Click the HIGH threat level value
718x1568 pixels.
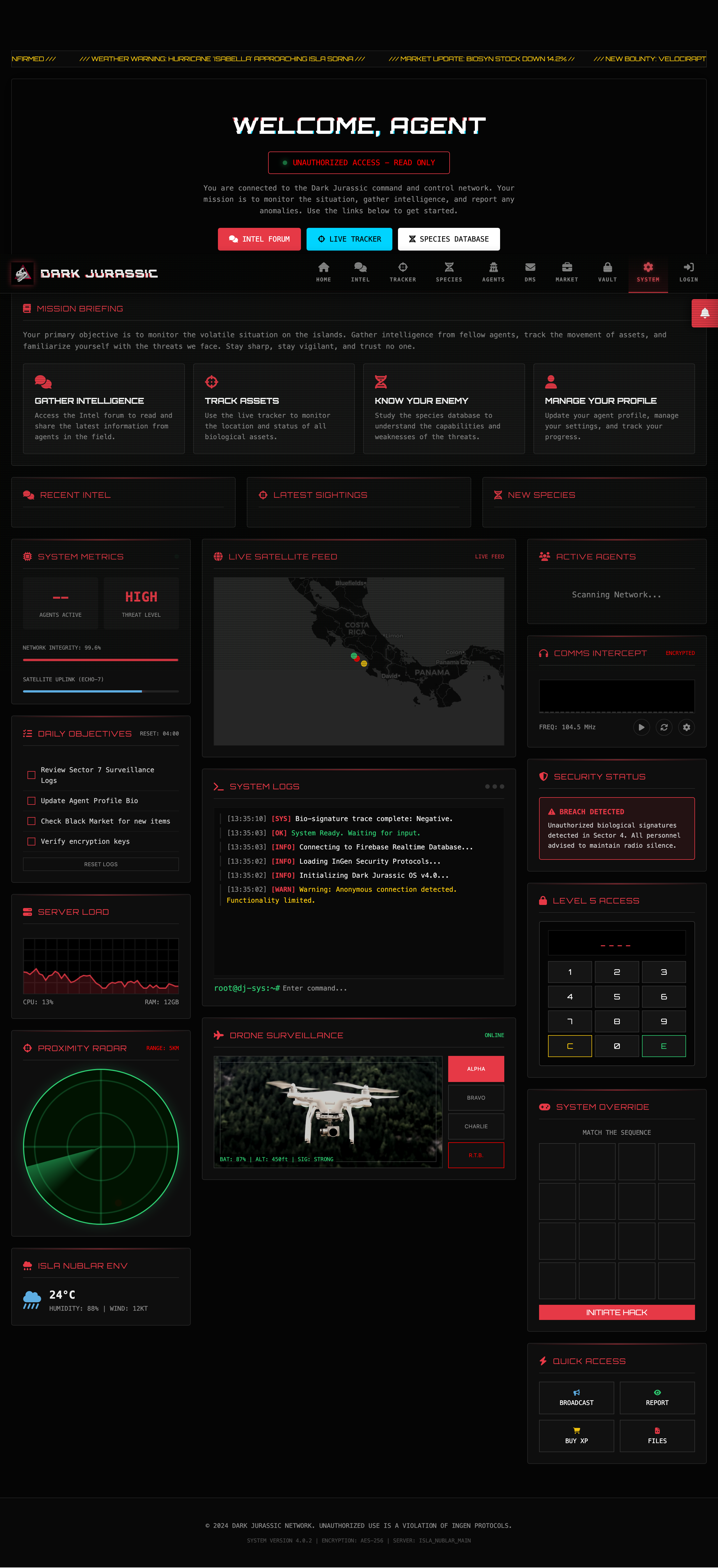pyautogui.click(x=141, y=597)
